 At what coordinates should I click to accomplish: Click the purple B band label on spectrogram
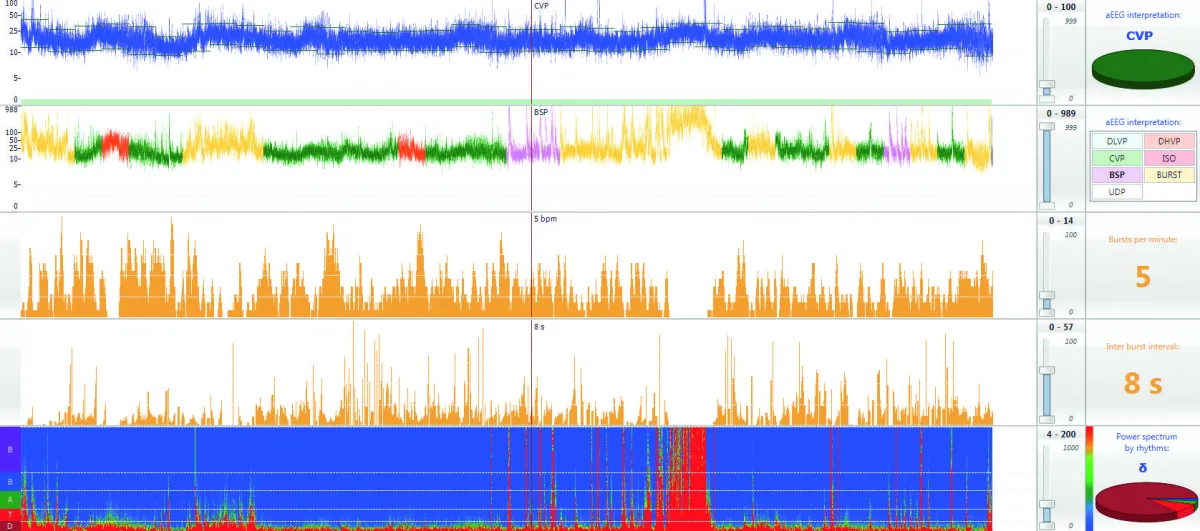click(10, 450)
